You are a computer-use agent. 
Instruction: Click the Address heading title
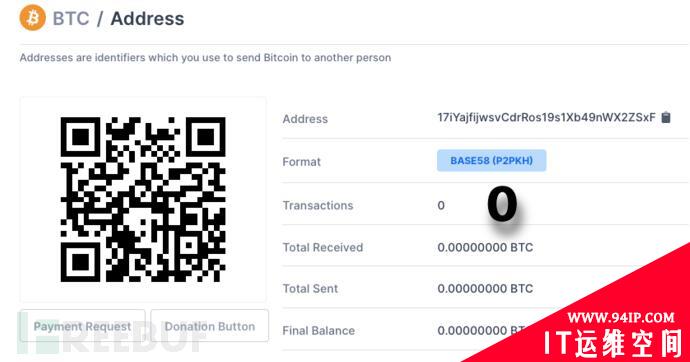click(147, 19)
